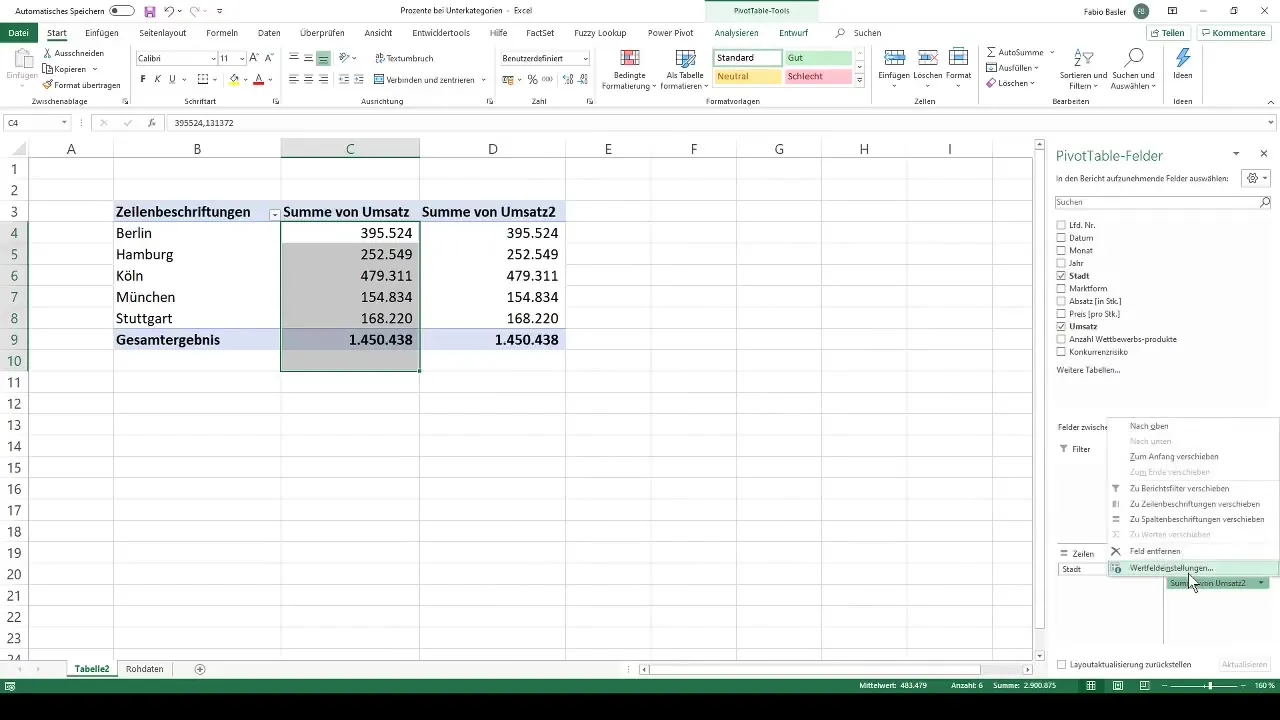Apply the Schlecht cell style

pyautogui.click(x=818, y=76)
